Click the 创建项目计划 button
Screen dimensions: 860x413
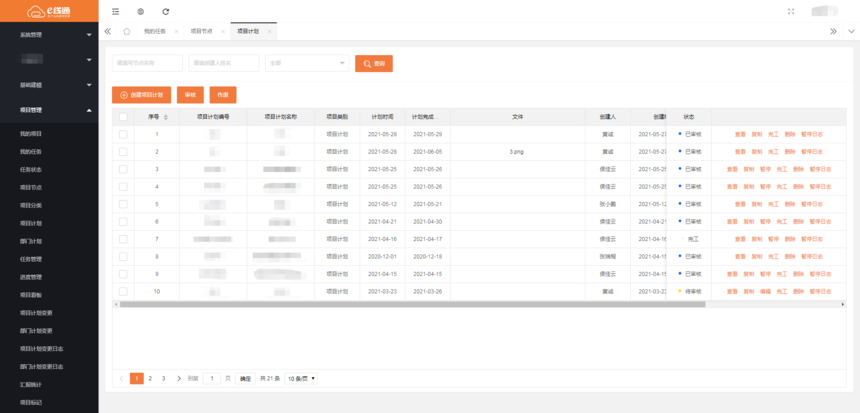[x=141, y=95]
